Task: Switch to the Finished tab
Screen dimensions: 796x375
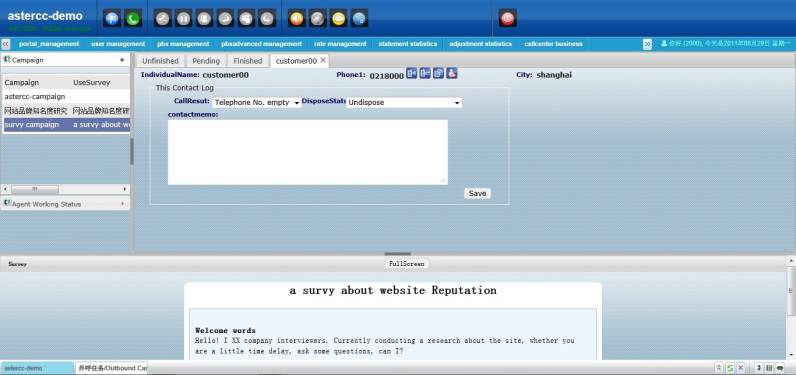Action: coord(248,61)
